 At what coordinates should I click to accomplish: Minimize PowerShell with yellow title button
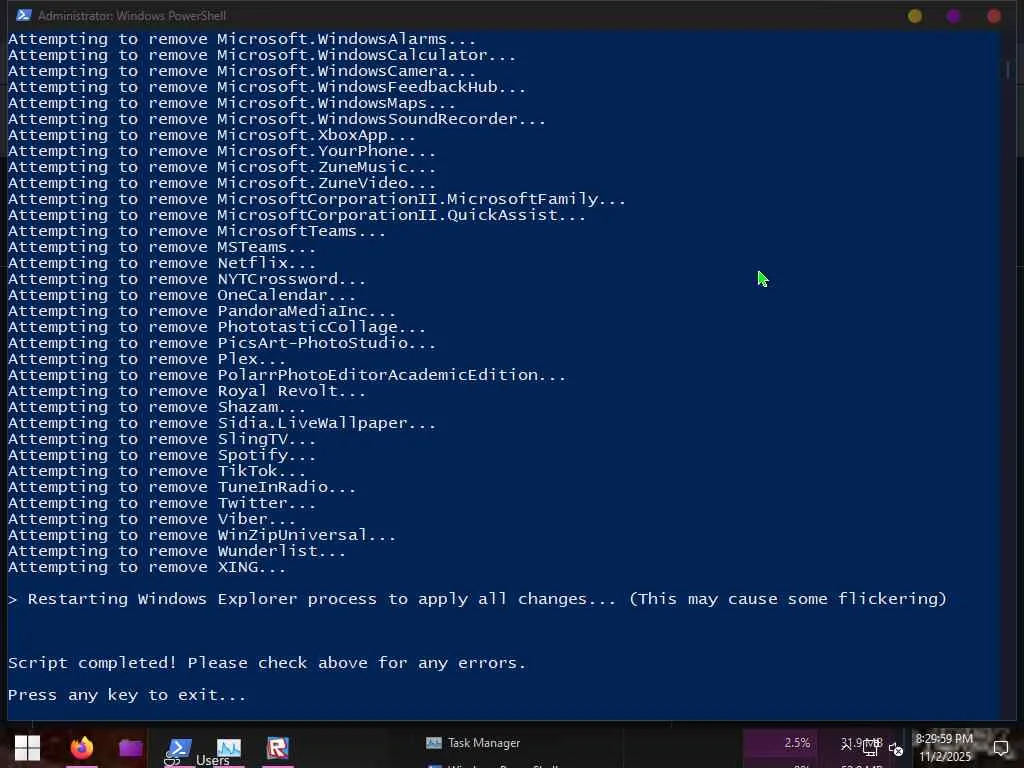[915, 16]
